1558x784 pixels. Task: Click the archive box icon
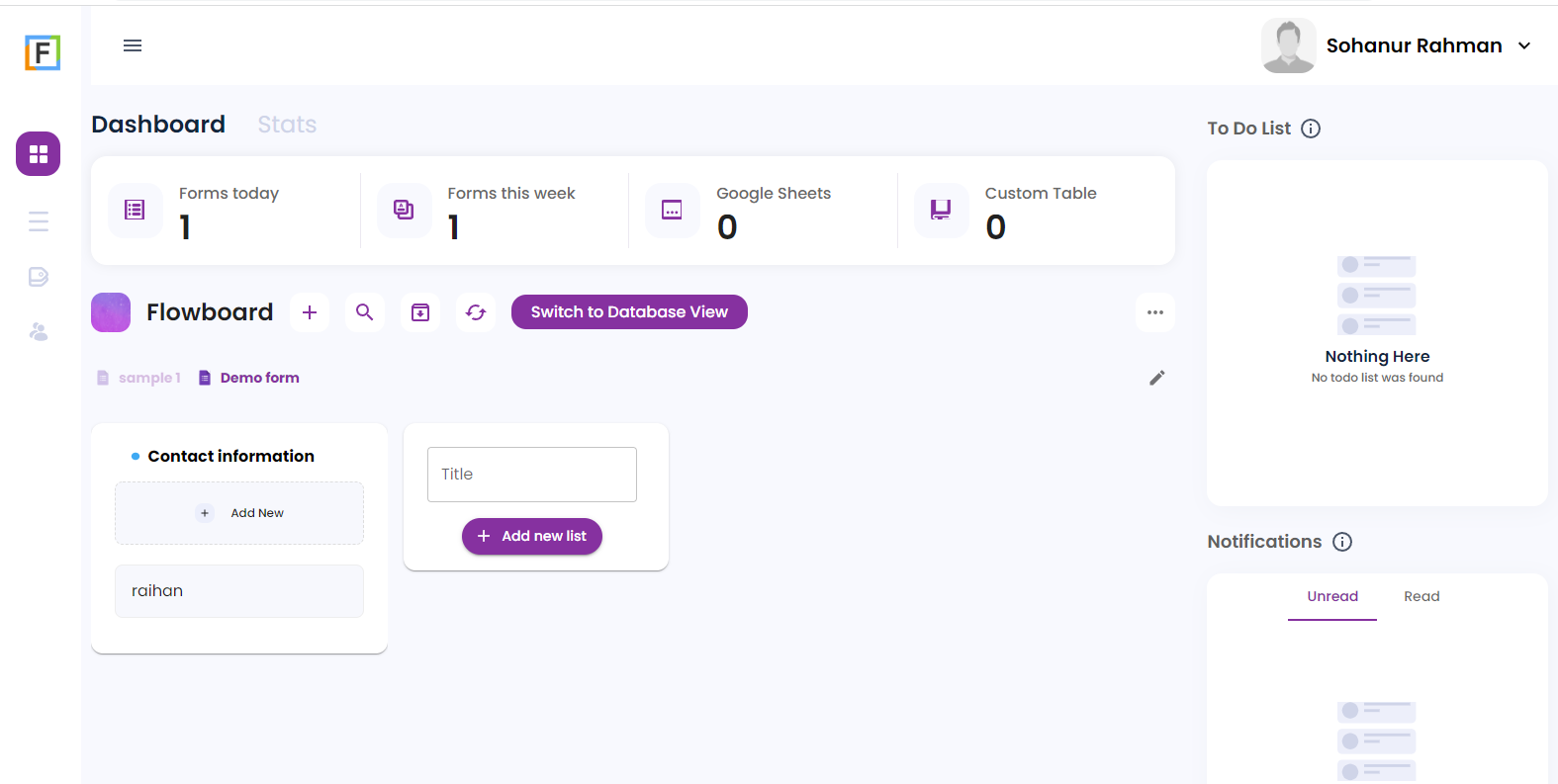(420, 312)
